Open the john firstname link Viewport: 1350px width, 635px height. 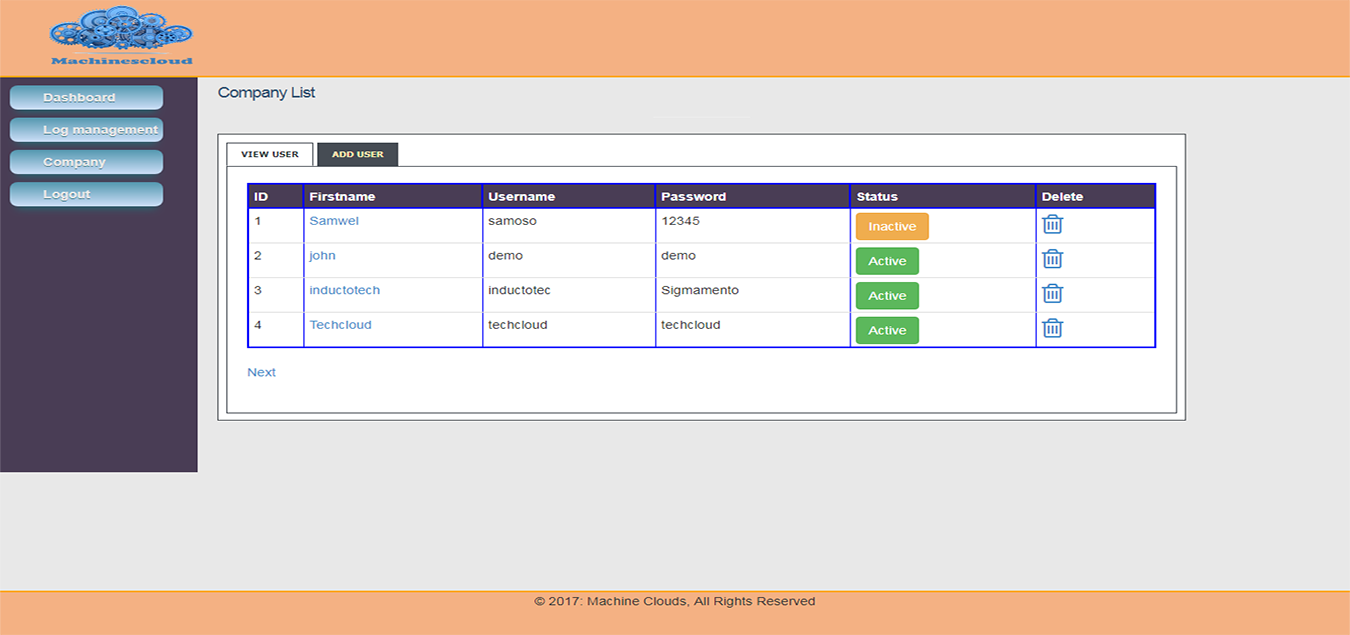(x=322, y=256)
